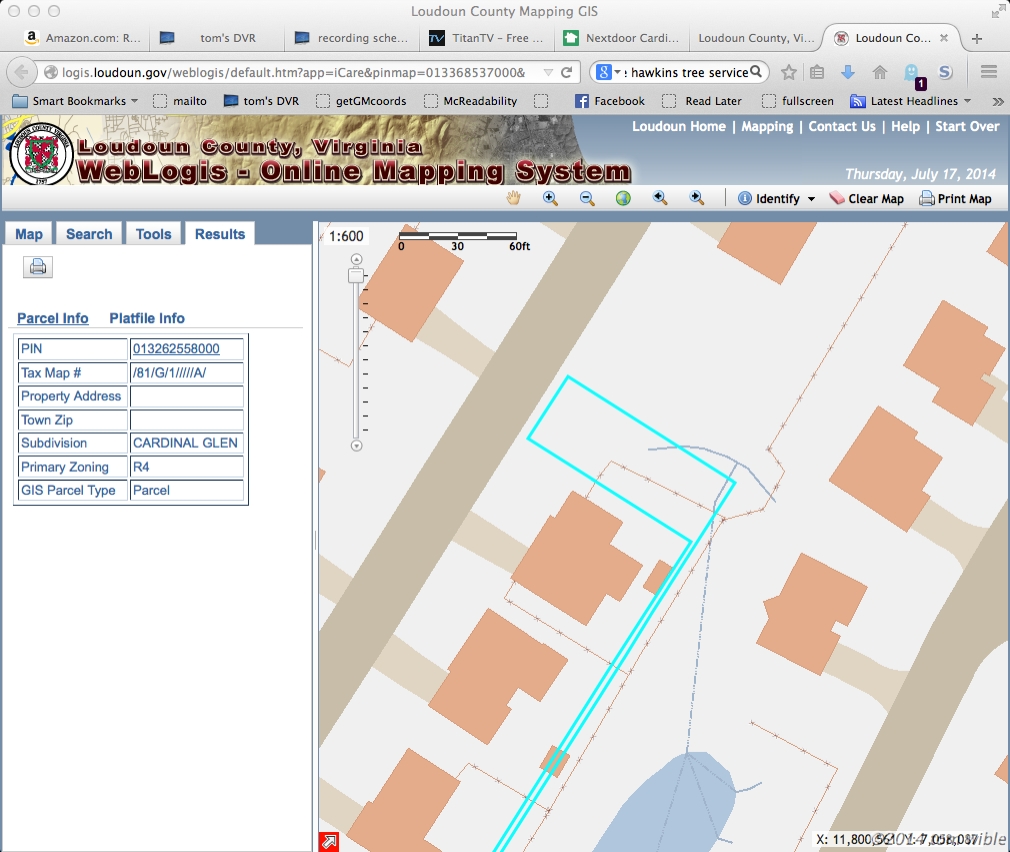Image resolution: width=1010 pixels, height=852 pixels.
Task: Click the red expand arrow in map corner
Action: [x=328, y=841]
